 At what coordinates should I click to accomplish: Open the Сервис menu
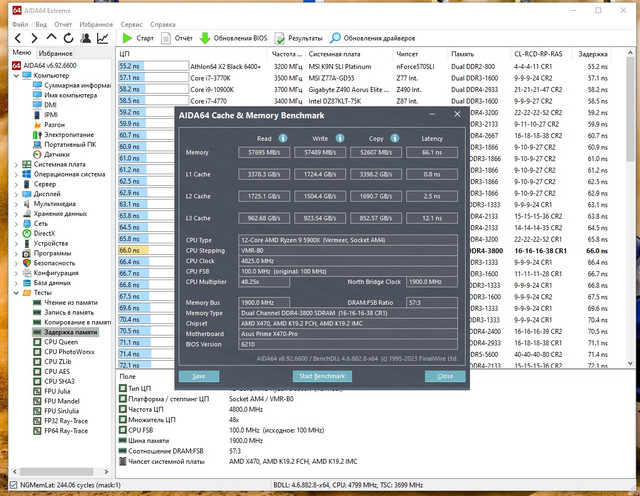pyautogui.click(x=131, y=24)
